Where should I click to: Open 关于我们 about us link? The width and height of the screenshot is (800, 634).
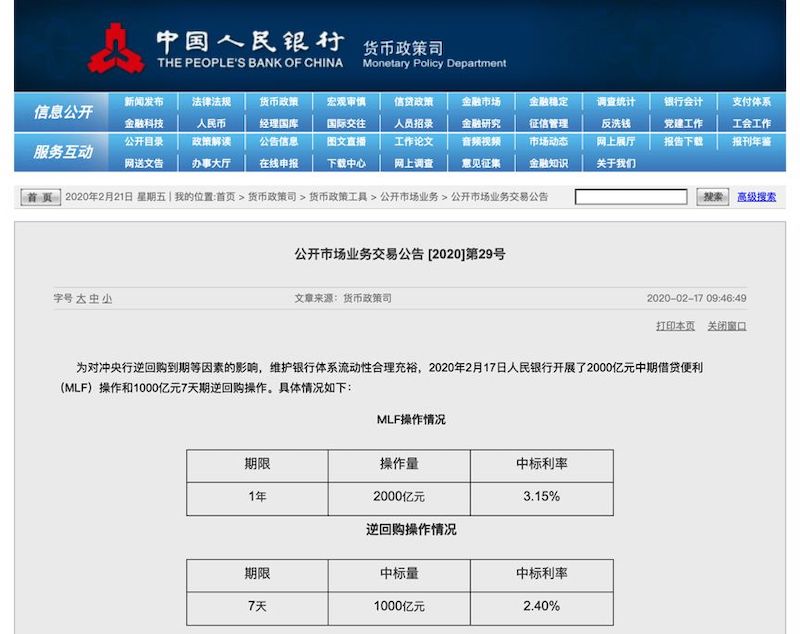coord(616,163)
